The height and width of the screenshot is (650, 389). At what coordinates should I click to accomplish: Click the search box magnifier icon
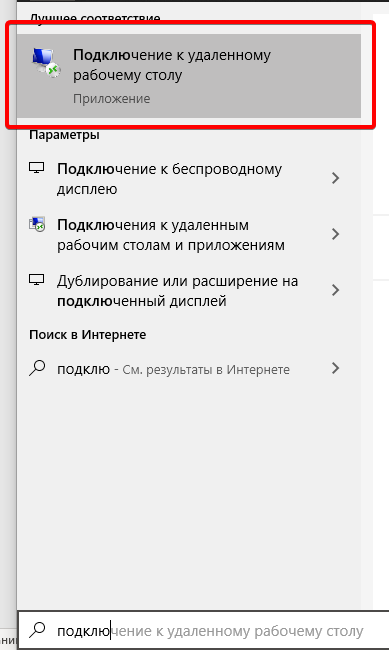[37, 630]
